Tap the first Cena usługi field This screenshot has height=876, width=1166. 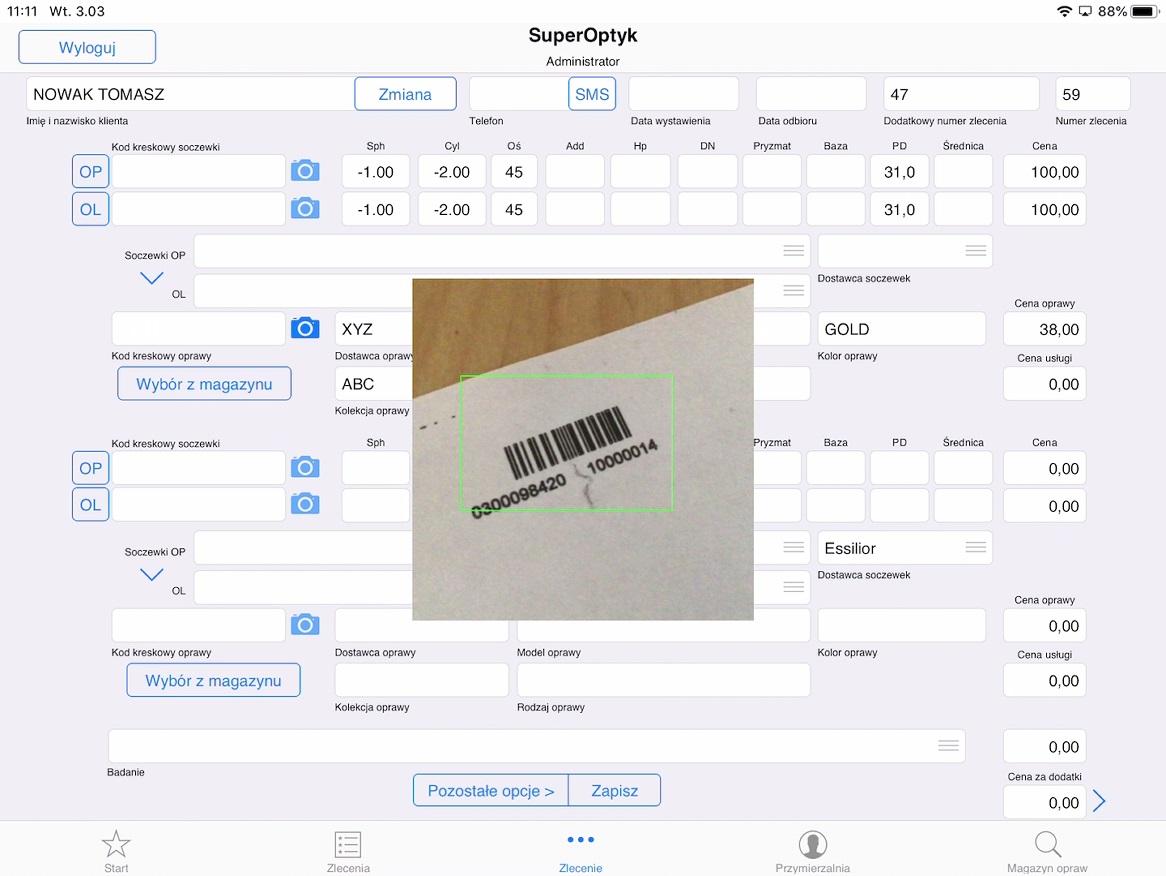[x=1044, y=384]
